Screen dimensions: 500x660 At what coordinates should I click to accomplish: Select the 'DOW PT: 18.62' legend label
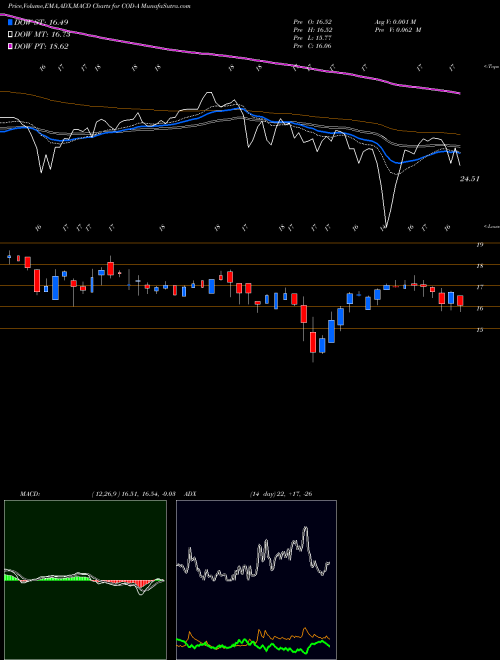tap(41, 46)
